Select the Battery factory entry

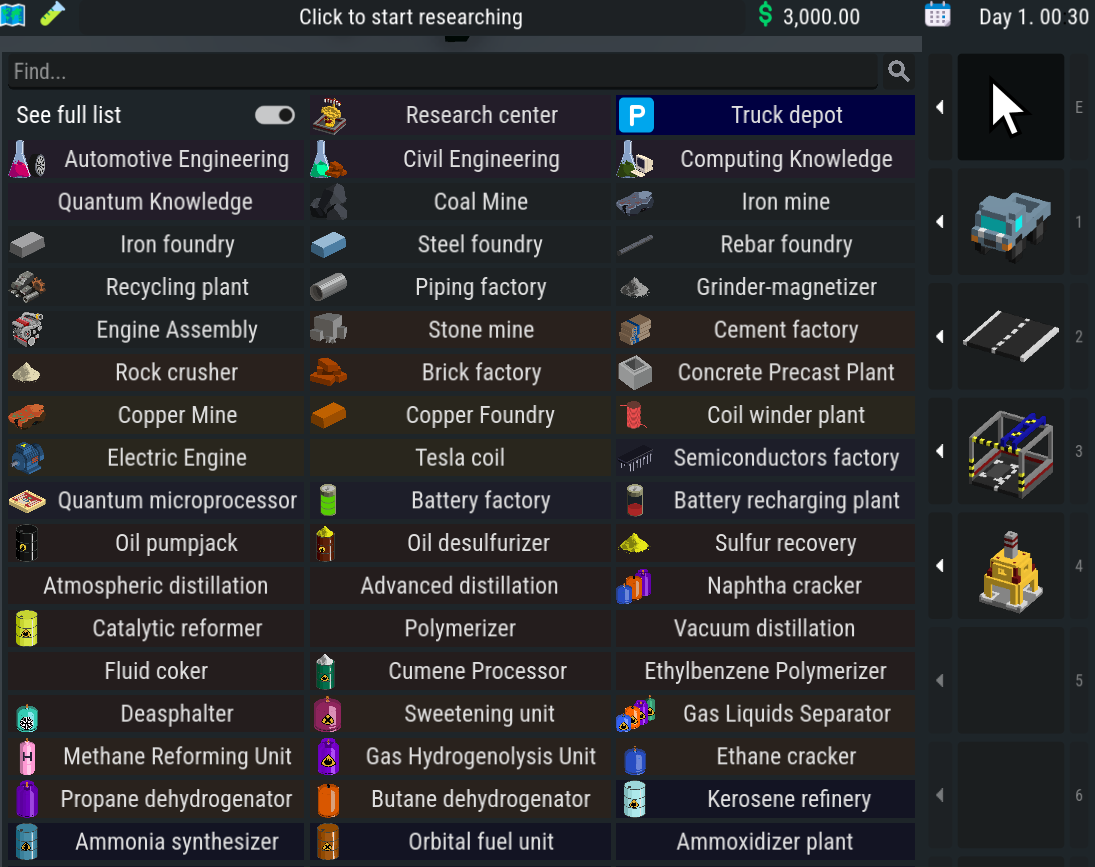click(460, 500)
